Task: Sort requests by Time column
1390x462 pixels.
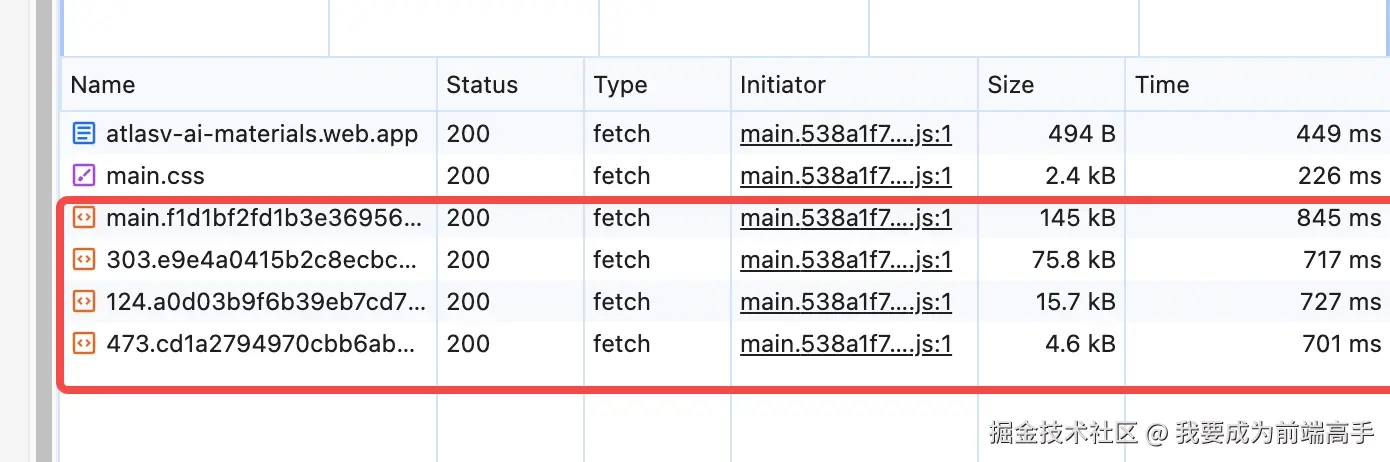Action: 1162,85
